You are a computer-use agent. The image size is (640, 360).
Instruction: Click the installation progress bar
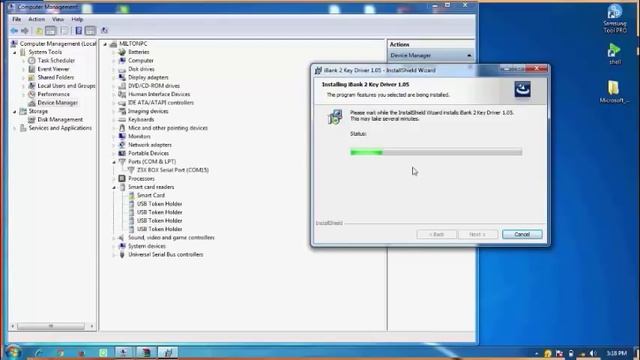coord(436,152)
